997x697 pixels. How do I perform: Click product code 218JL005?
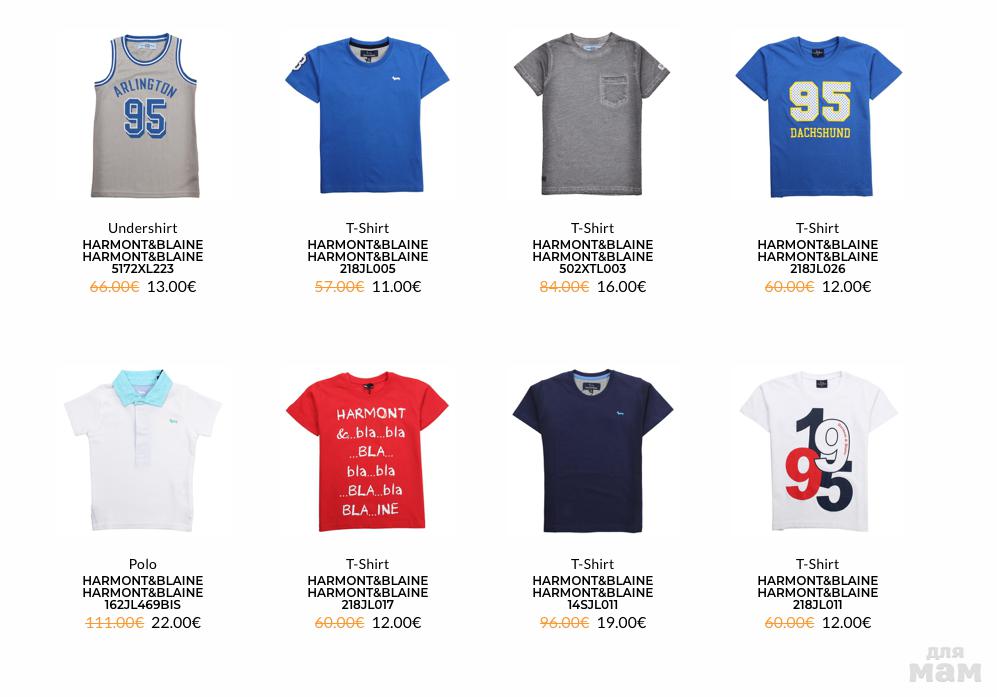point(368,269)
